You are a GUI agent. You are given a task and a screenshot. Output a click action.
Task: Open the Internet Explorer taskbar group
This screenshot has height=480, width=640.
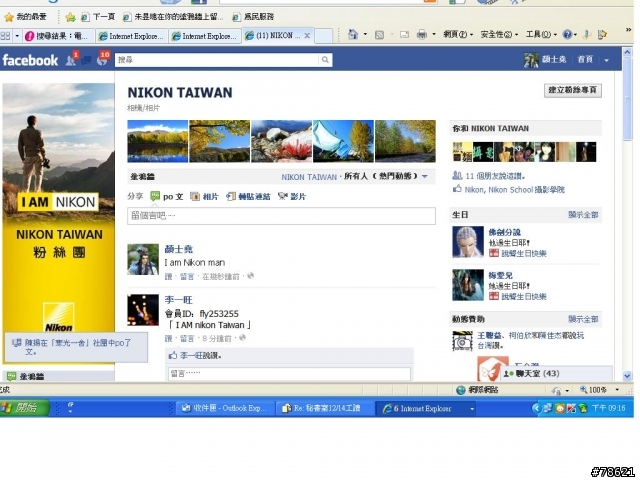(x=427, y=408)
